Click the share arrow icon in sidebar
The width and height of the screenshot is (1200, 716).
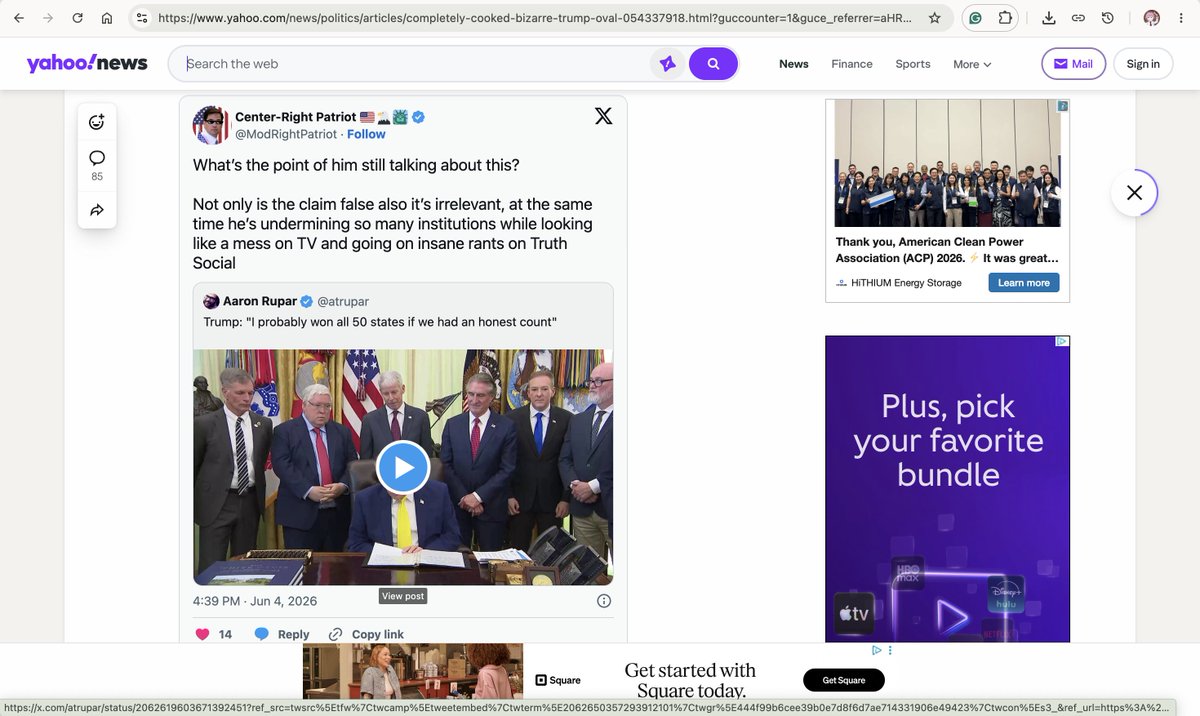[x=97, y=210]
